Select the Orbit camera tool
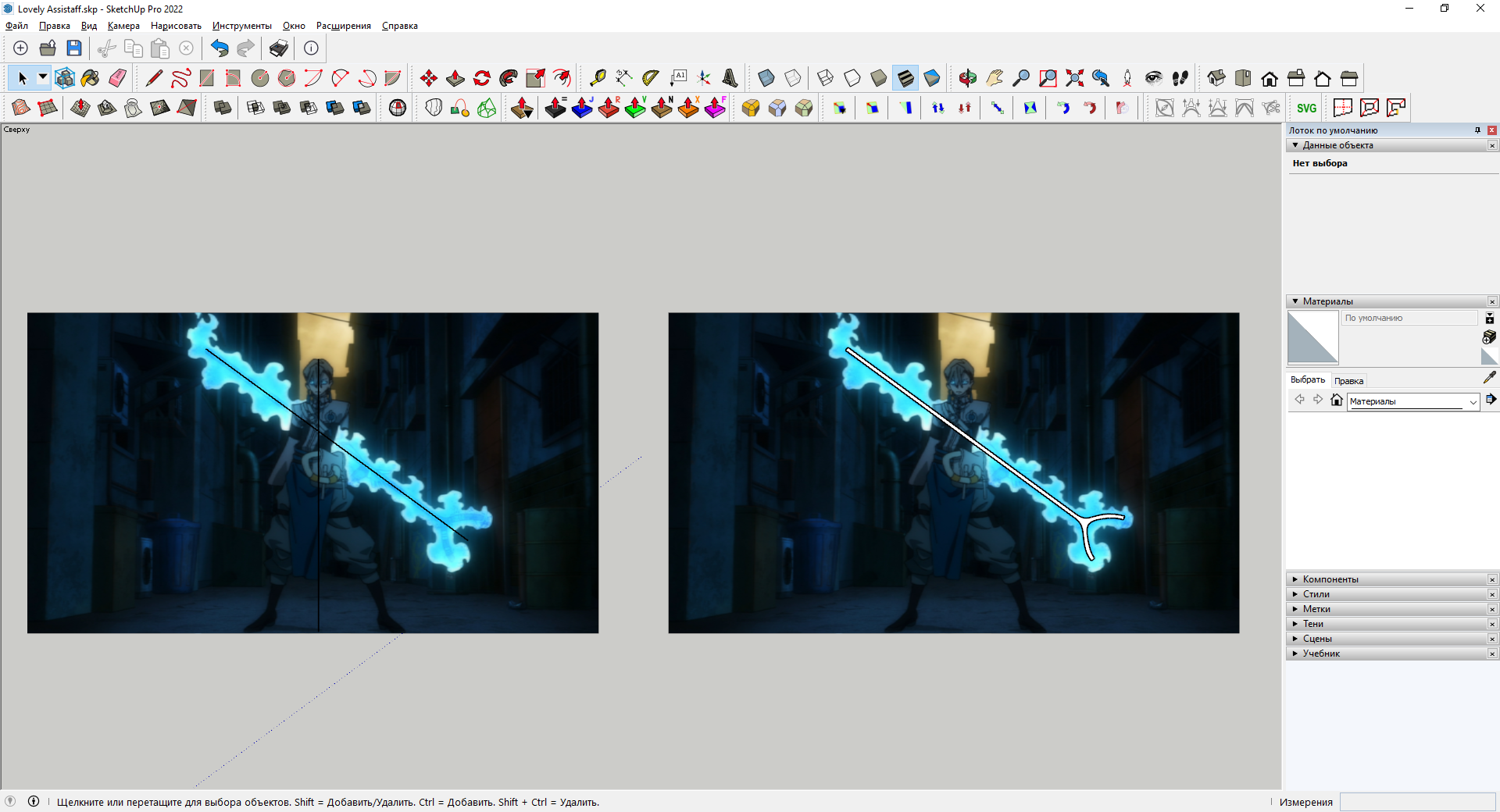Screen dimensions: 1500x812 (x=967, y=78)
